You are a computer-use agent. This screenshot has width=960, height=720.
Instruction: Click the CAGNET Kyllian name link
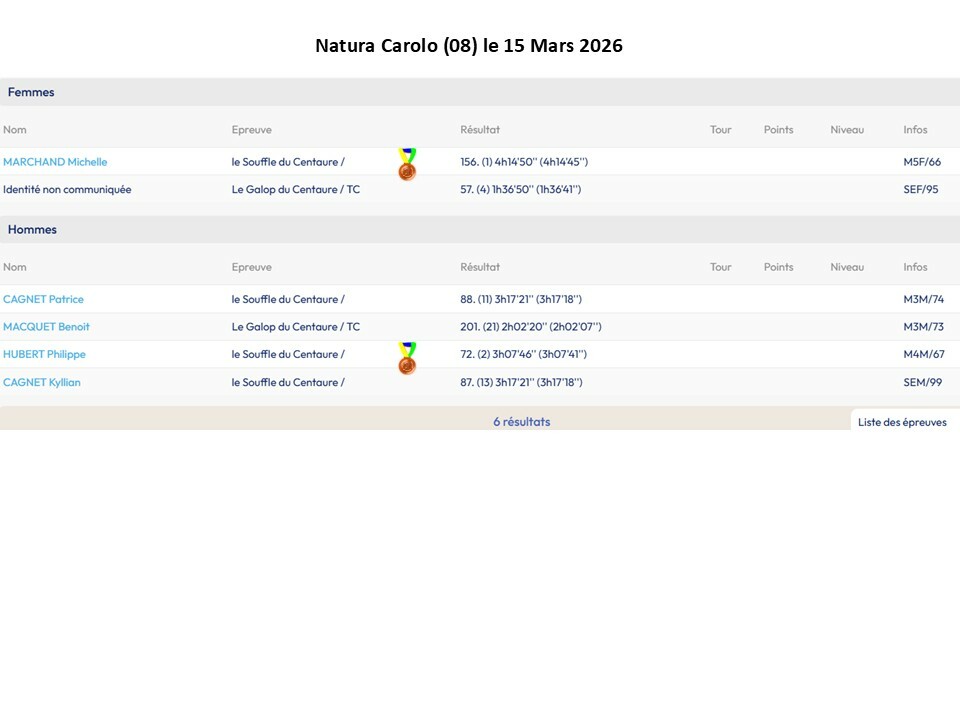click(42, 382)
